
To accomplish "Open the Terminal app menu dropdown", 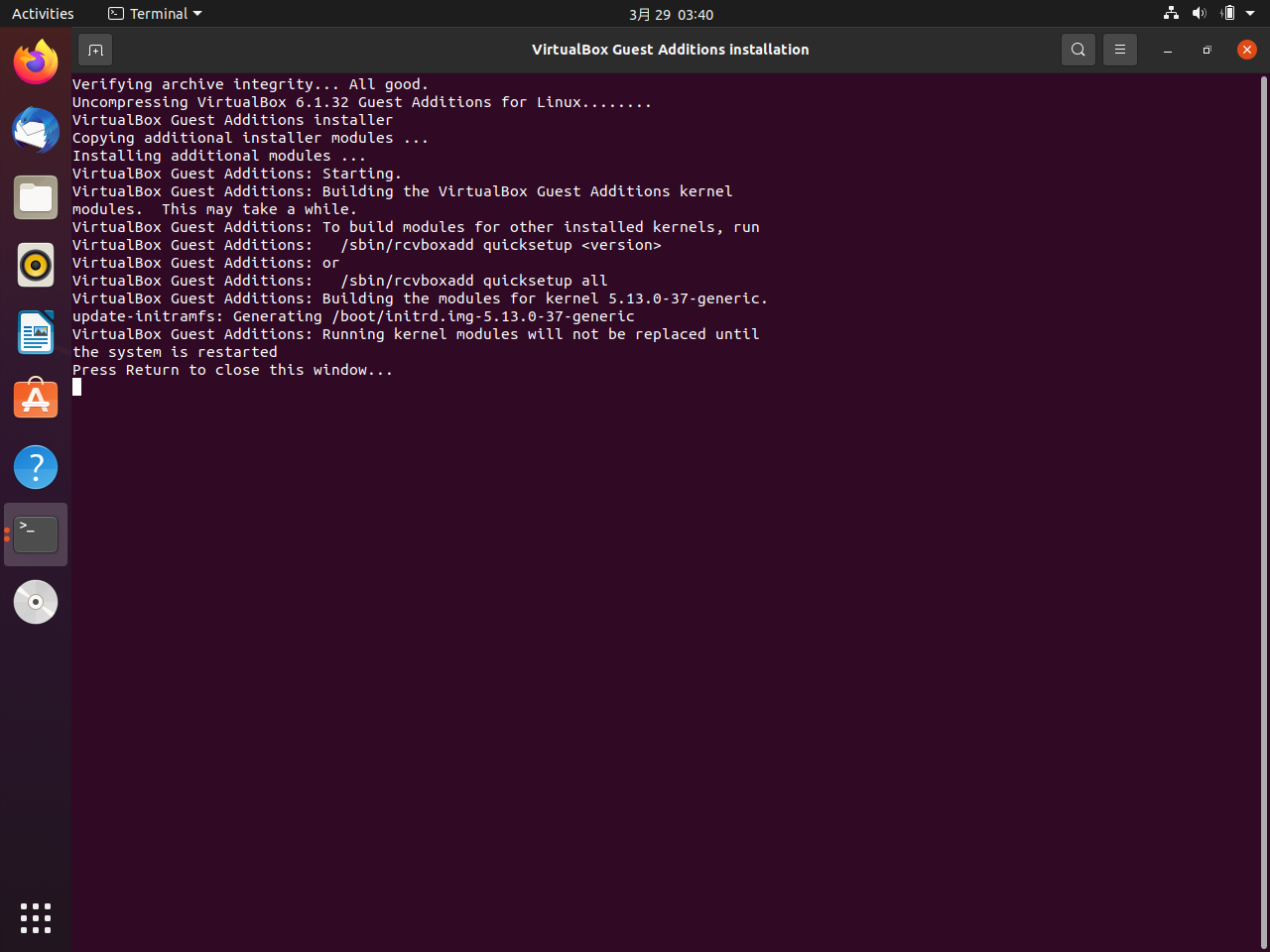I will 155,14.
